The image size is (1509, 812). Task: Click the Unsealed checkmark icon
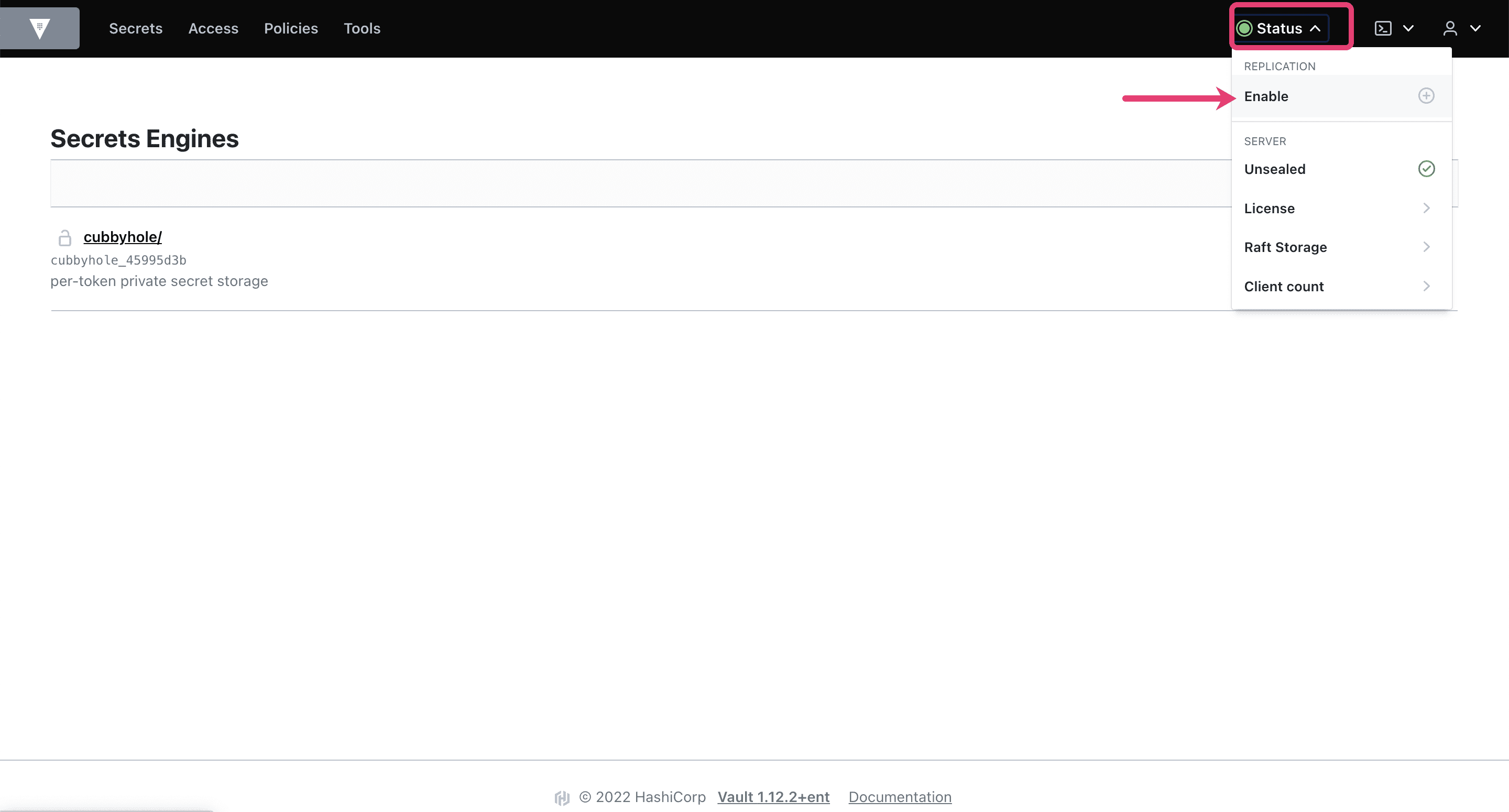click(x=1426, y=169)
